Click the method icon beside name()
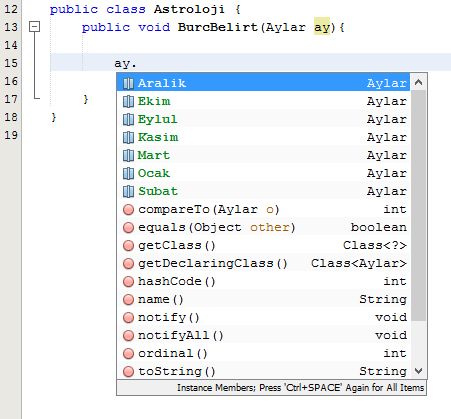 [x=128, y=299]
